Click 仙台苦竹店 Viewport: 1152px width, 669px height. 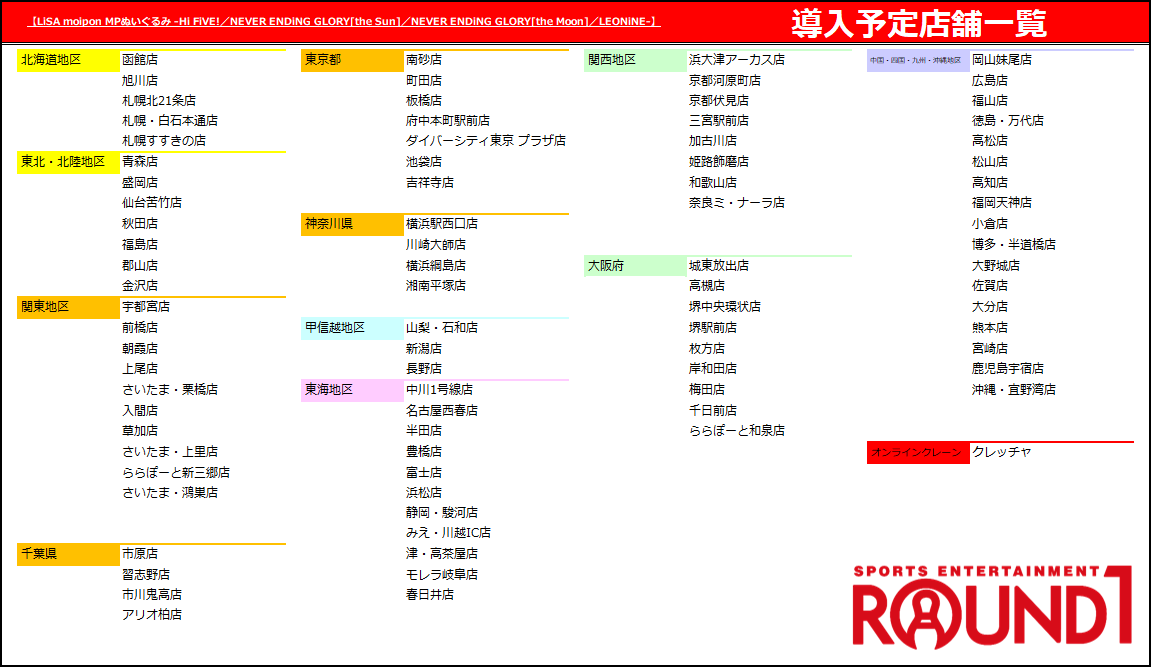click(x=152, y=202)
